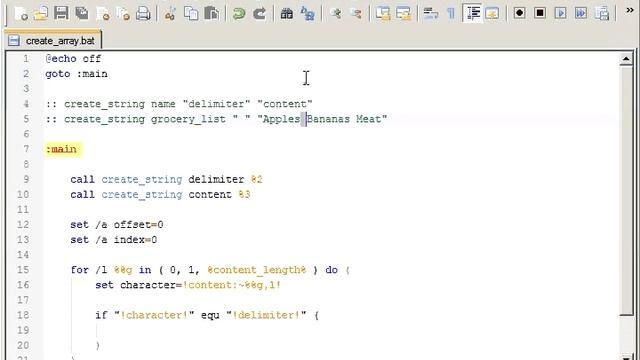Click the Zoom Out toolbar icon
Screen dimensions: 640x360
(356, 13)
